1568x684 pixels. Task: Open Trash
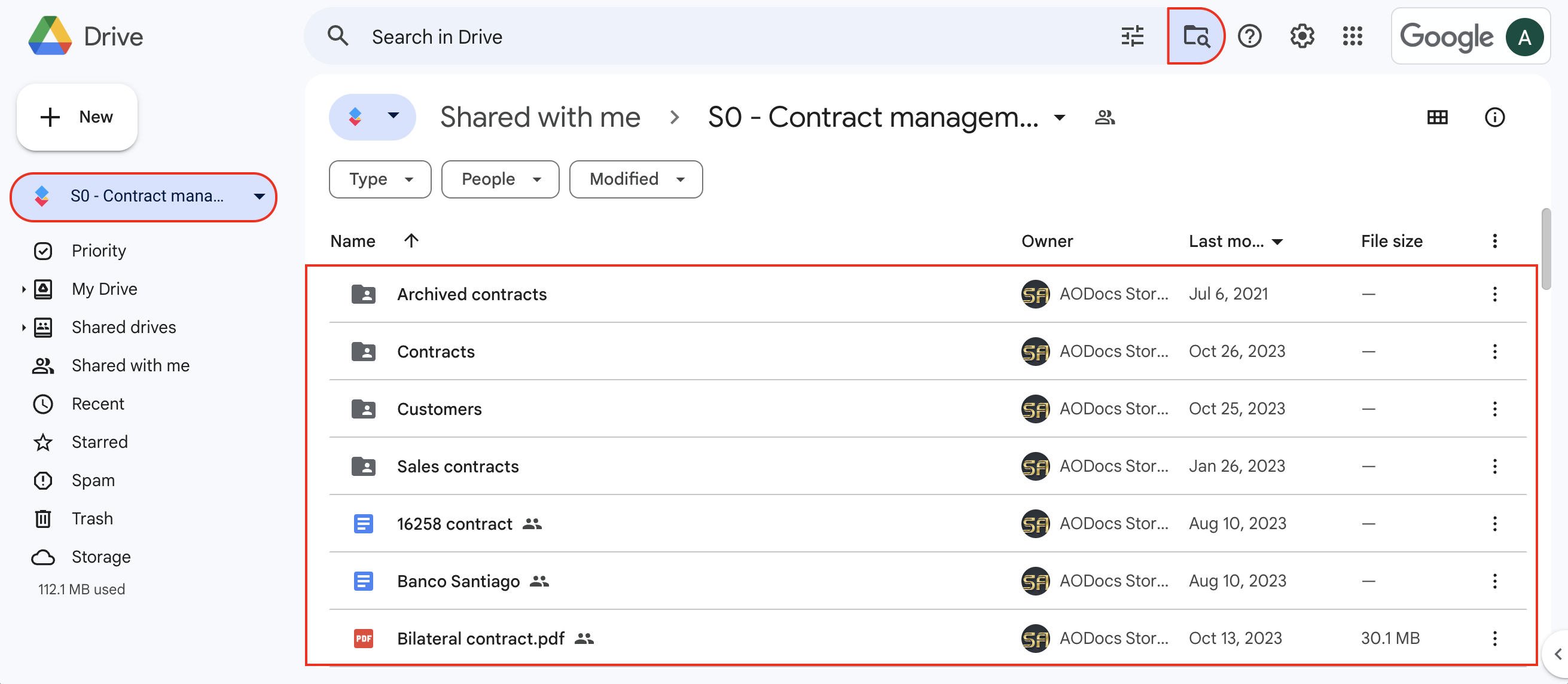93,519
